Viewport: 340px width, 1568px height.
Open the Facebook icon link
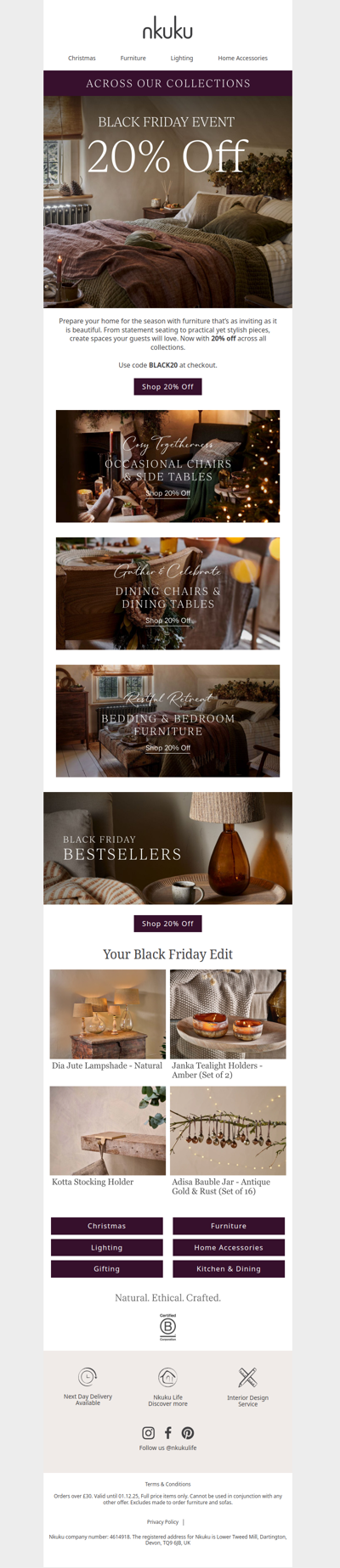point(168,1432)
